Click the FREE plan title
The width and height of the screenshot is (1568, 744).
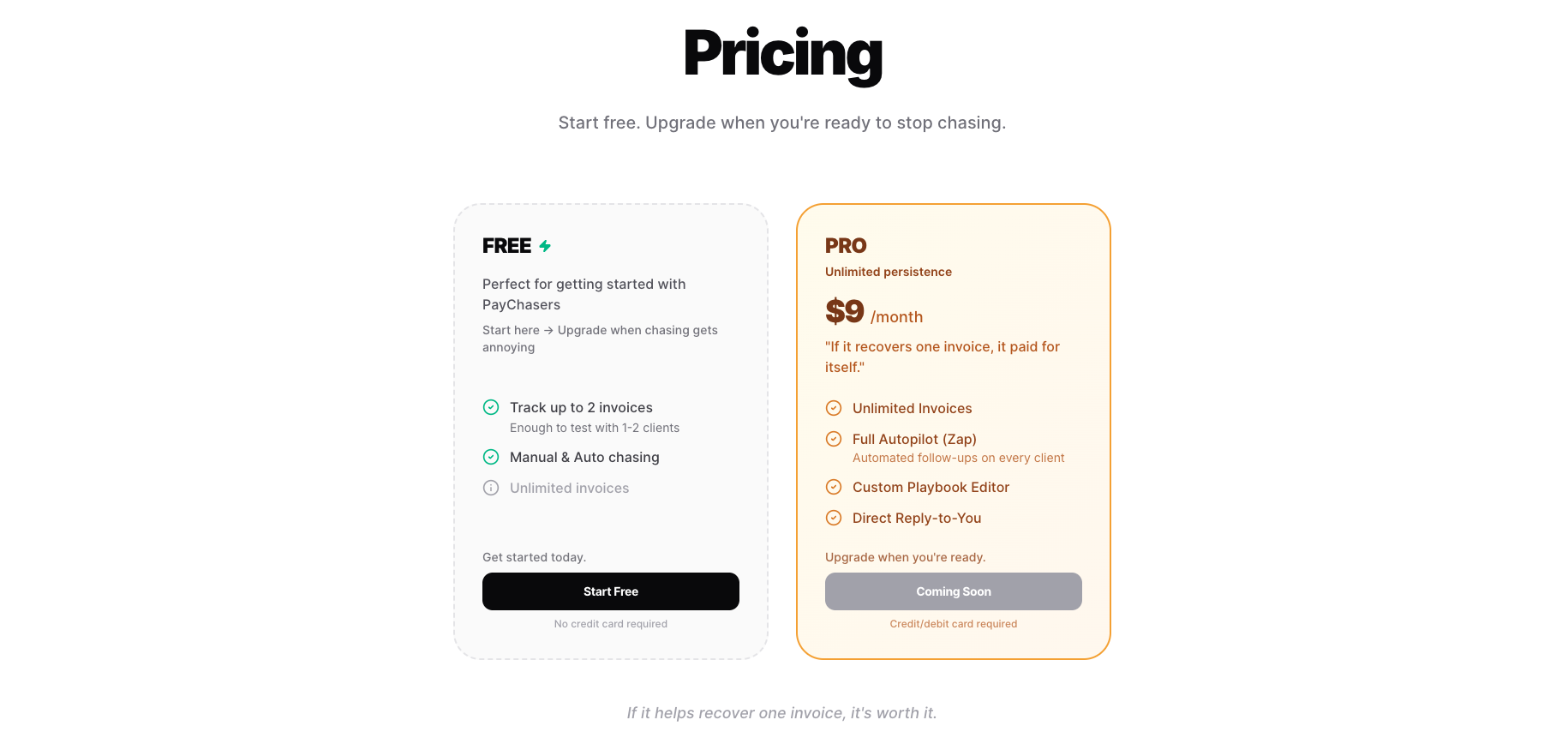[x=506, y=246]
